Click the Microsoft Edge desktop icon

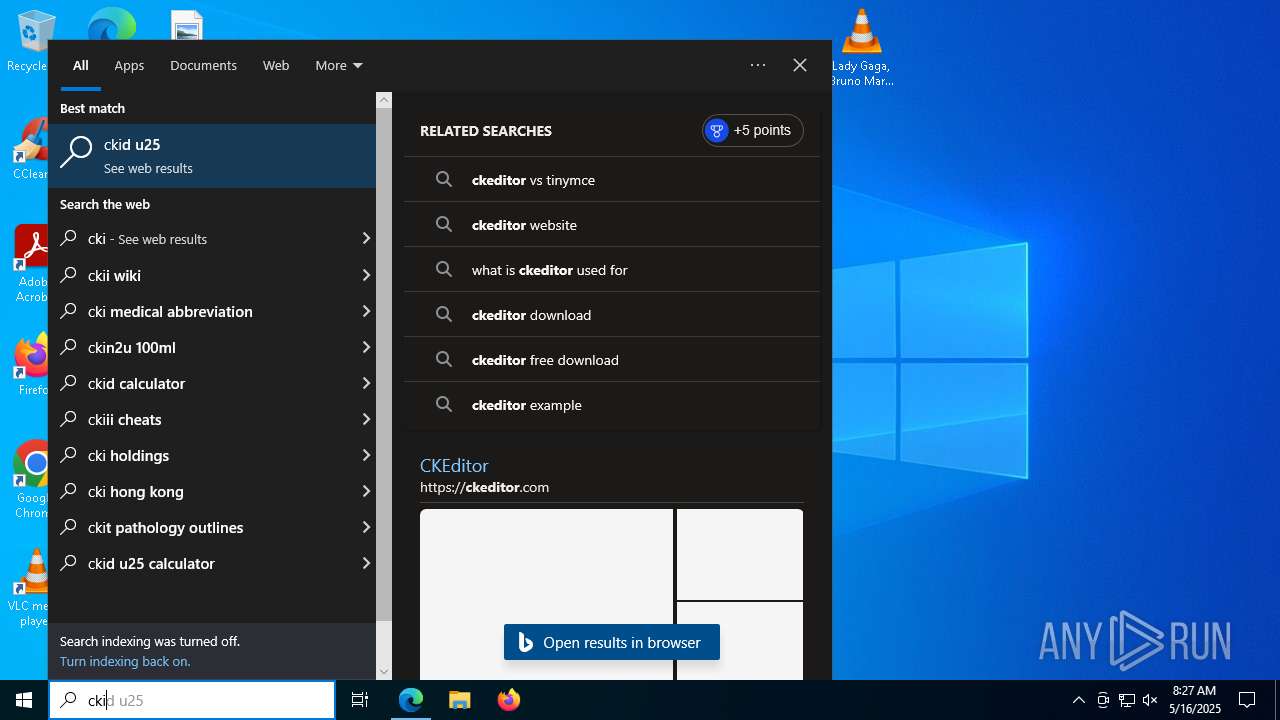click(111, 24)
